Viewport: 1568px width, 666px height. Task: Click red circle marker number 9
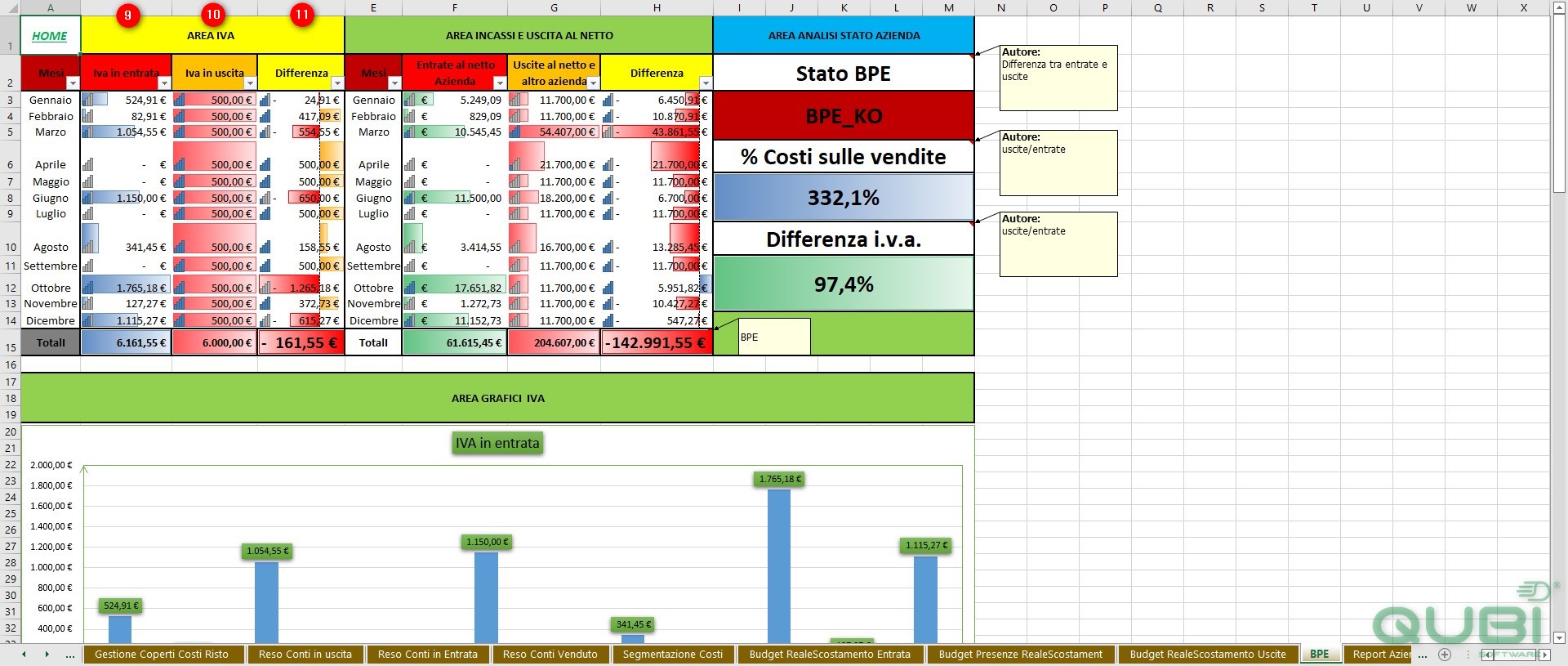point(127,15)
